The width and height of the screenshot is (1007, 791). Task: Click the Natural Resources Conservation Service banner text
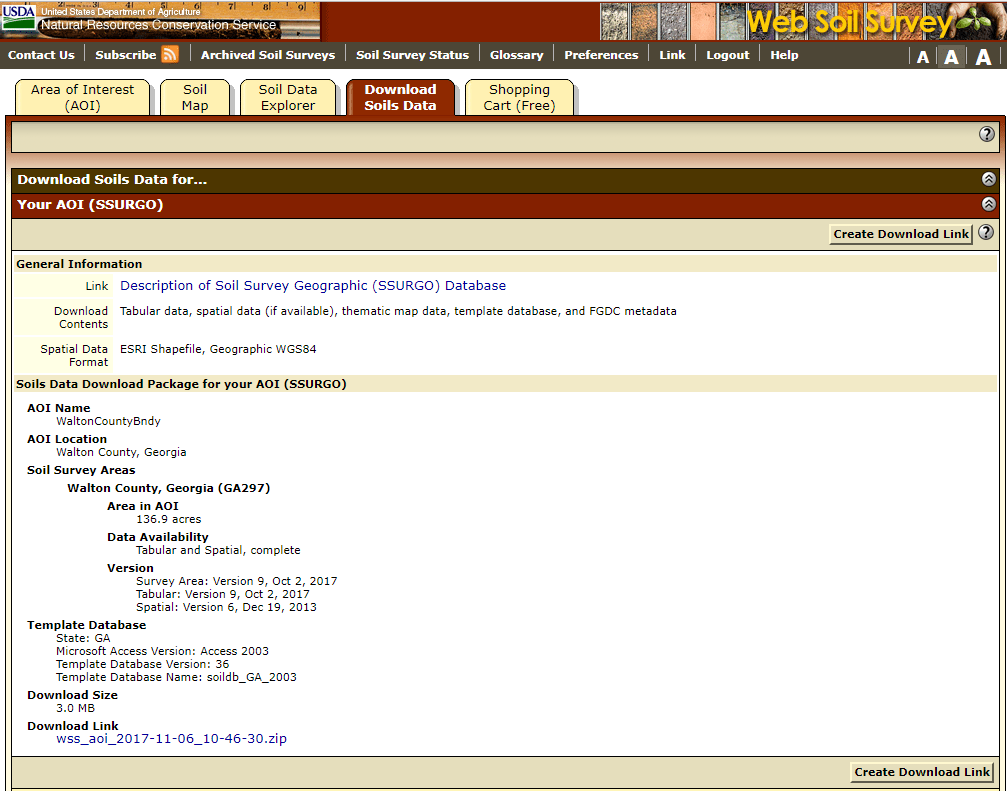coord(159,25)
